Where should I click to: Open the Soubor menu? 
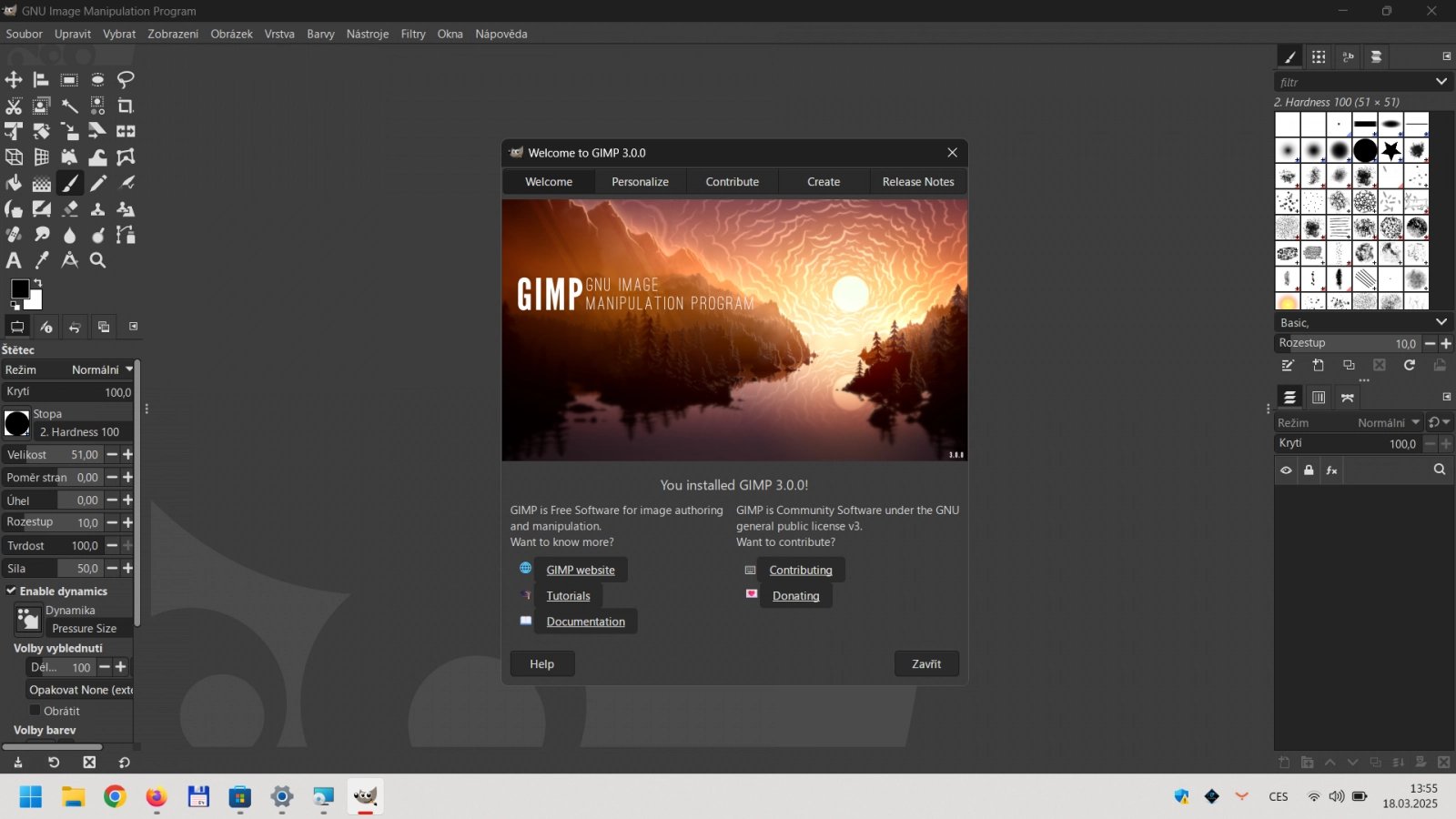coord(25,34)
